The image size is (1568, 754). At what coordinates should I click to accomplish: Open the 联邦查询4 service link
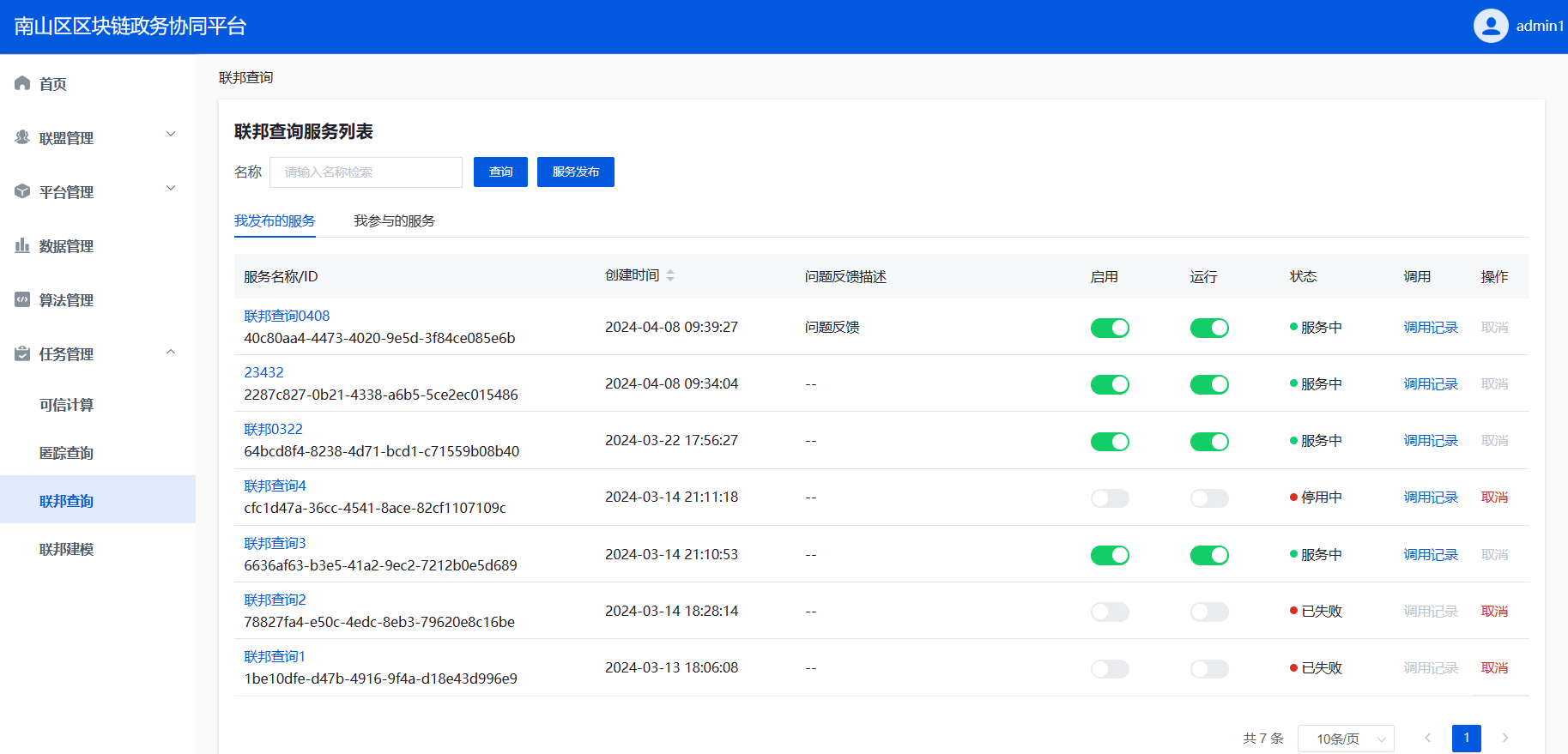(275, 486)
